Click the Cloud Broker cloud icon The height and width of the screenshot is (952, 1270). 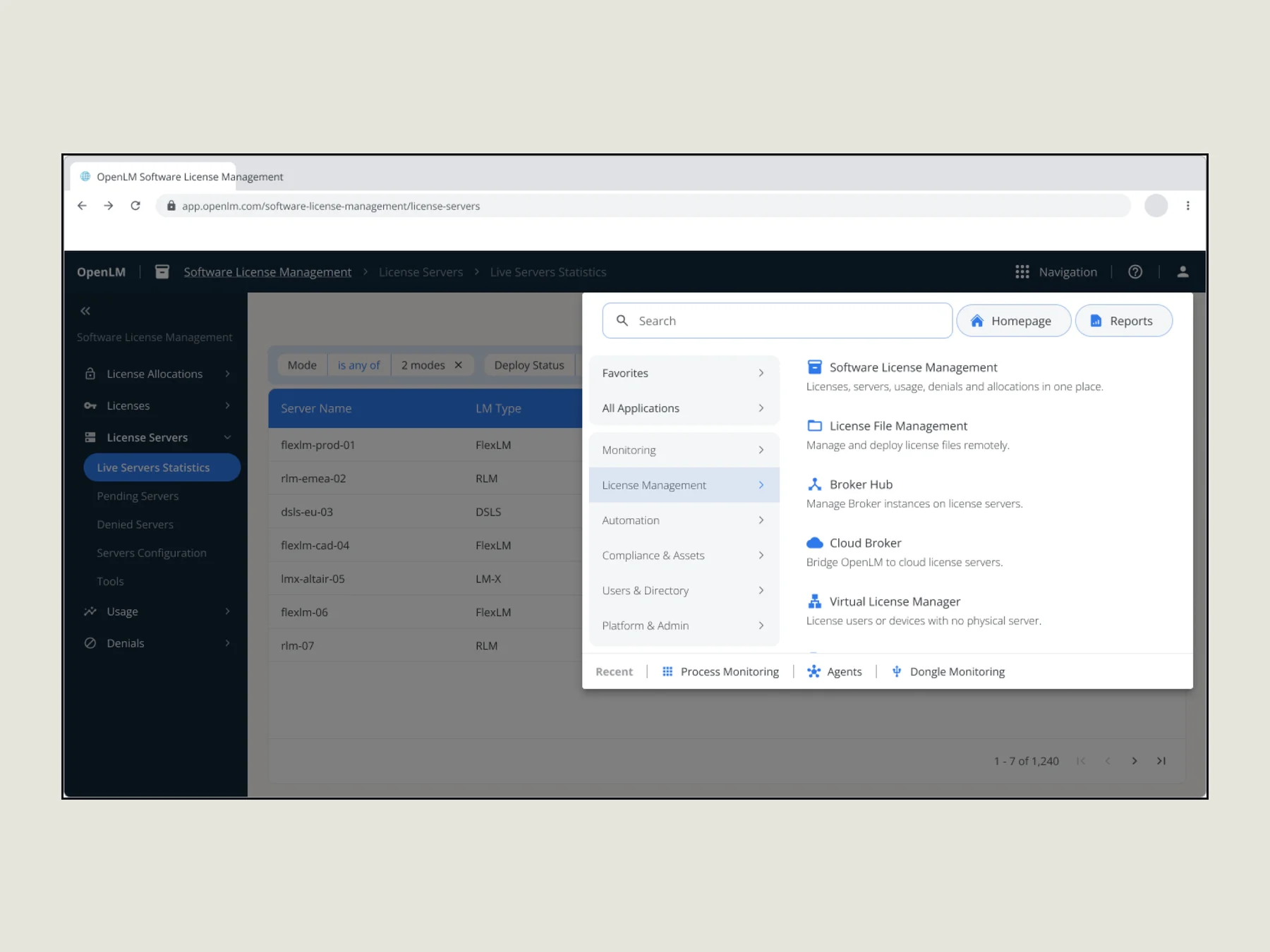tap(815, 543)
